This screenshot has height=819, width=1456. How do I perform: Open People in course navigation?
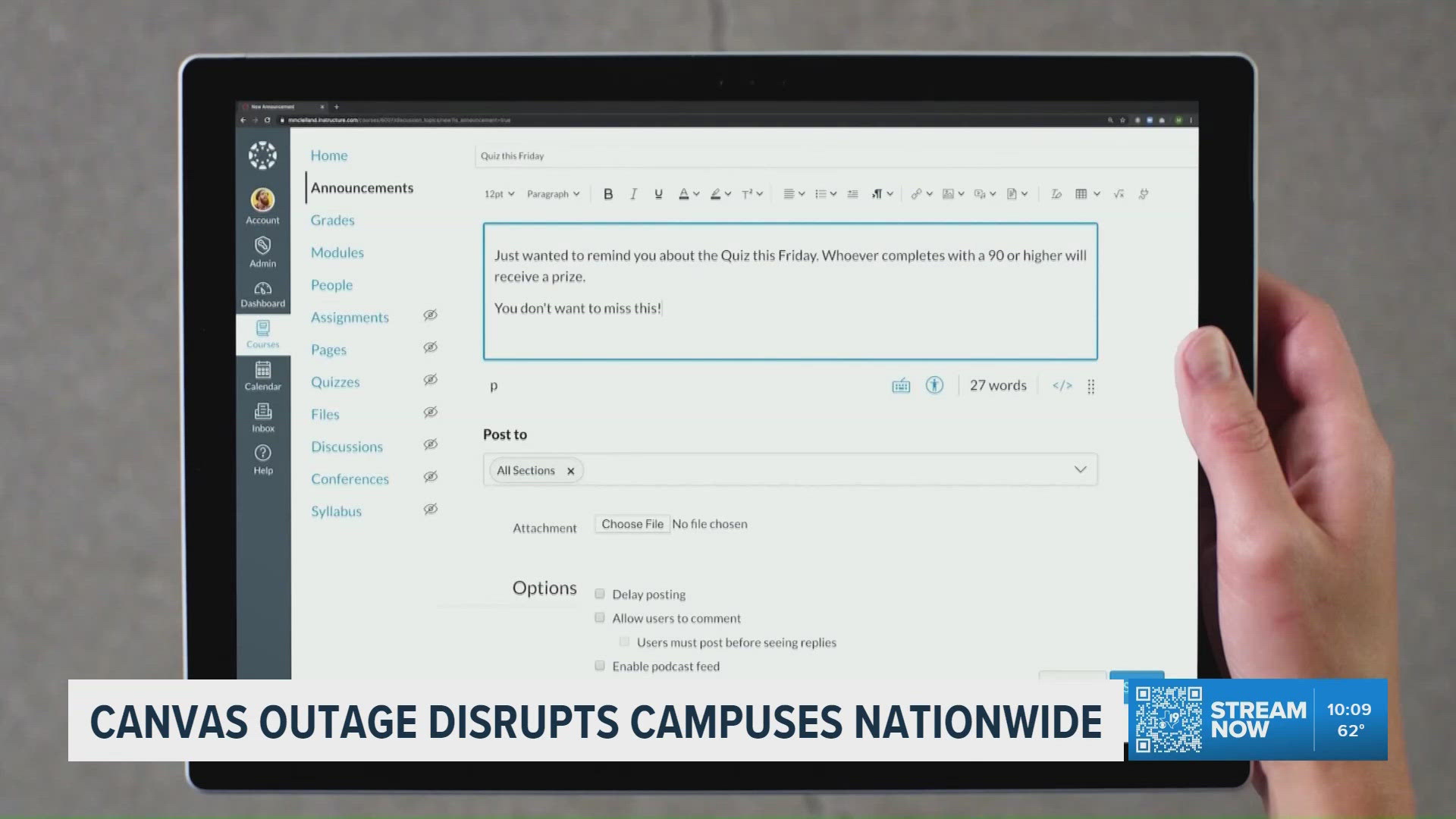point(331,285)
